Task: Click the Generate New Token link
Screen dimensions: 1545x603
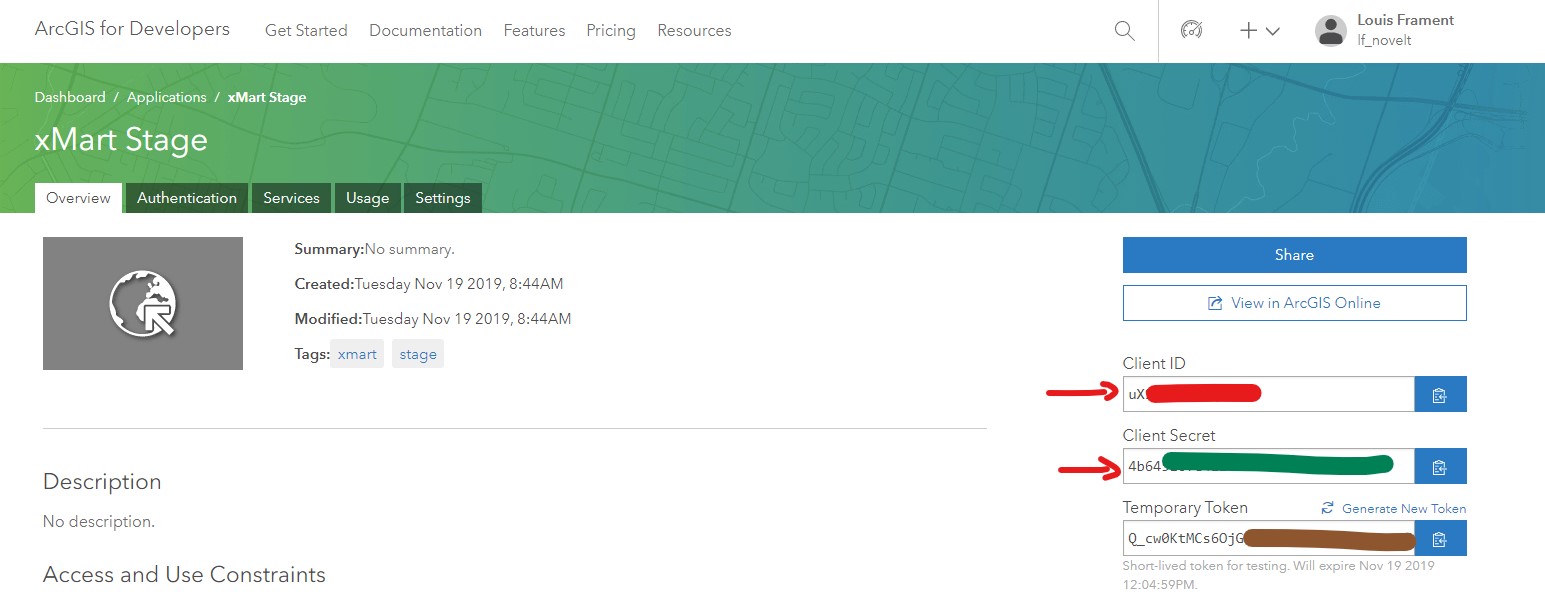Action: tap(1394, 508)
